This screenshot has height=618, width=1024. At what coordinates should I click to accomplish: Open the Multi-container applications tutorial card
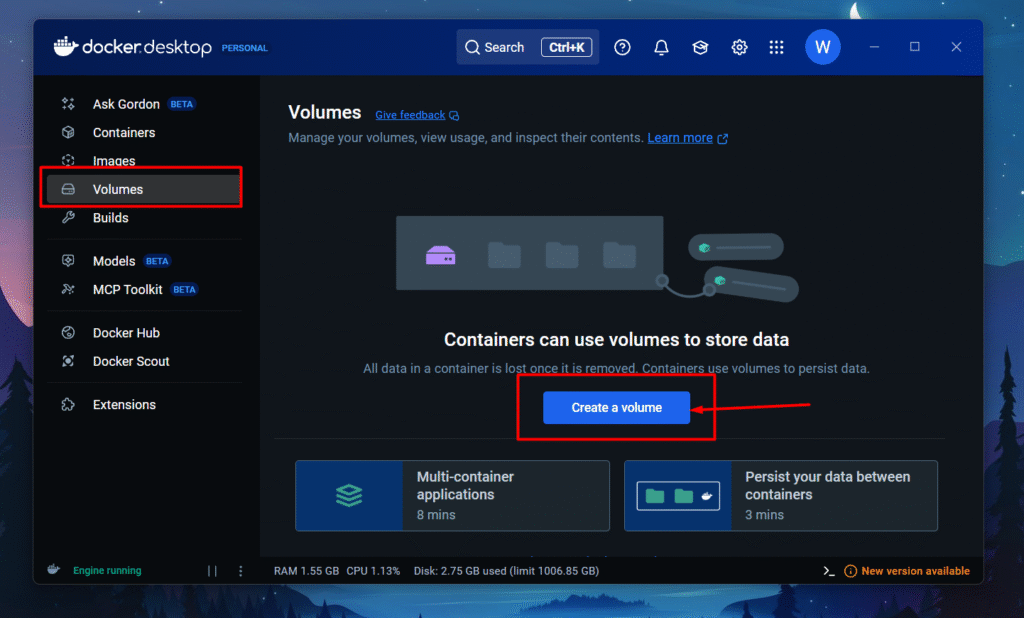(452, 495)
